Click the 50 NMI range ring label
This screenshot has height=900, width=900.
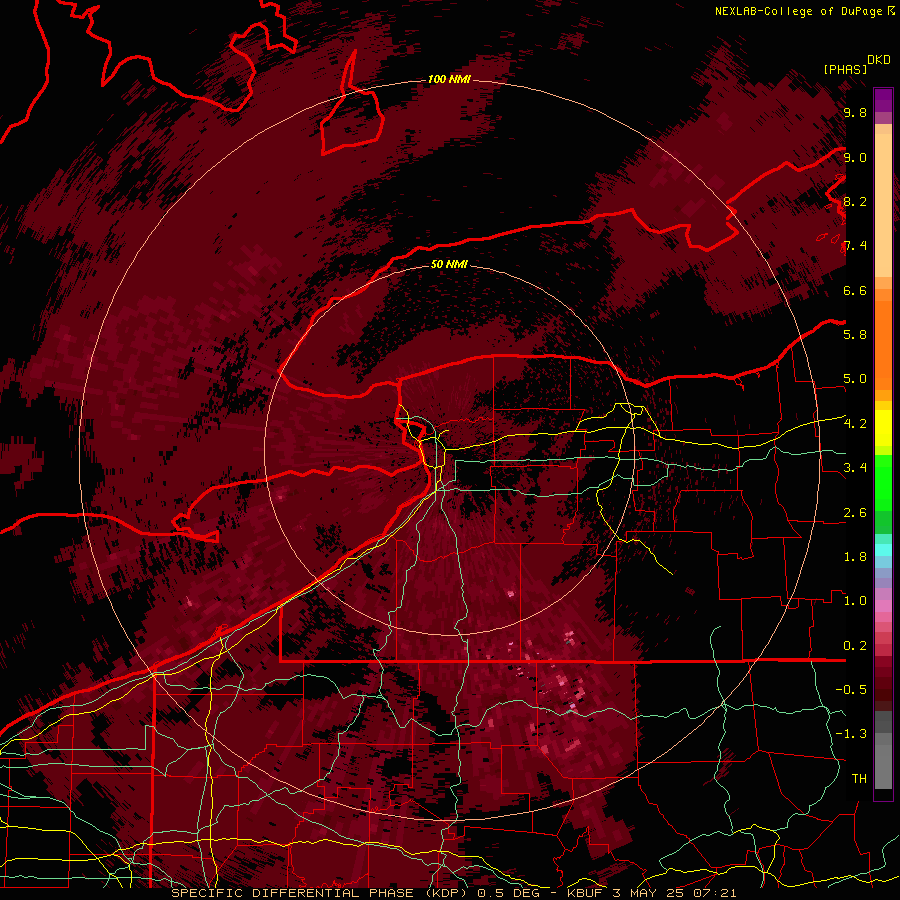(449, 264)
